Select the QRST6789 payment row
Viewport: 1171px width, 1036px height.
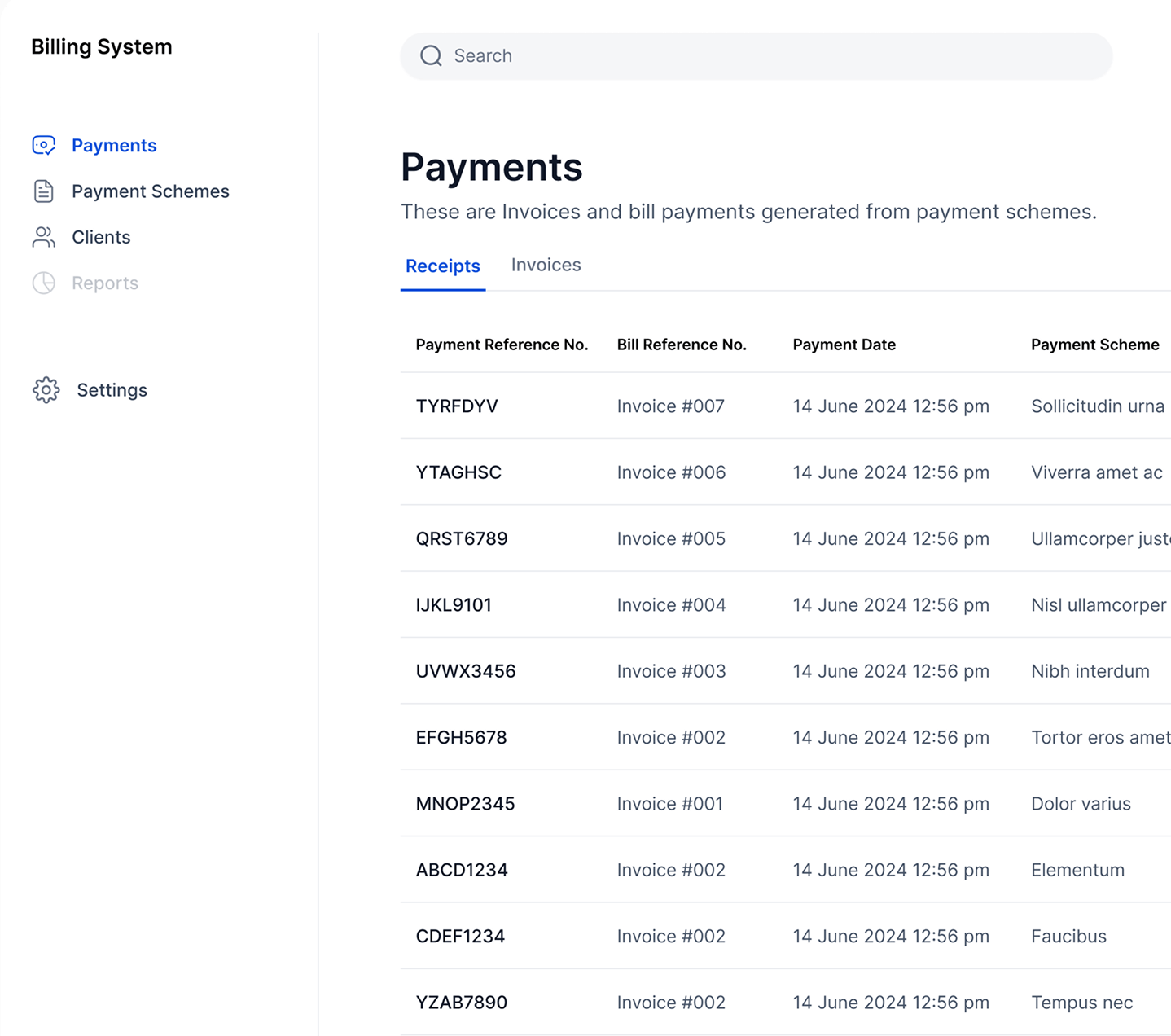pos(462,539)
